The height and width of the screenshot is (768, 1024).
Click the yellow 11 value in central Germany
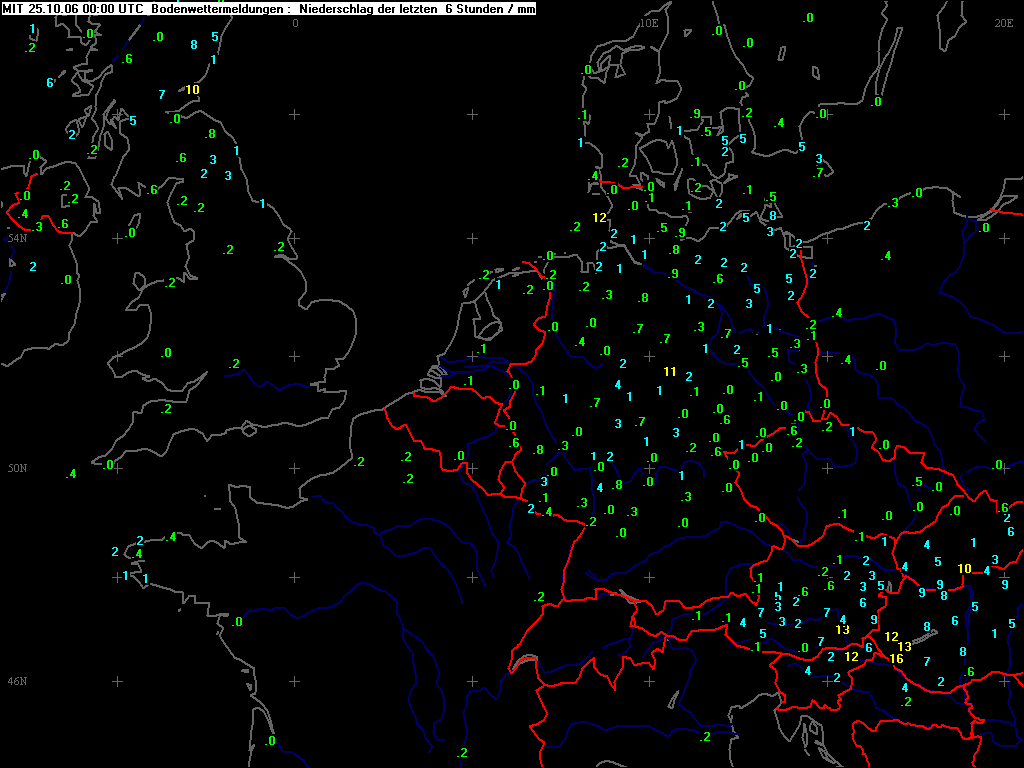[669, 372]
